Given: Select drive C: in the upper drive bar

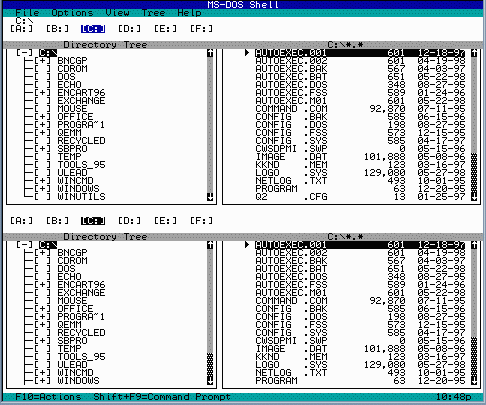Looking at the screenshot, I should (93, 29).
